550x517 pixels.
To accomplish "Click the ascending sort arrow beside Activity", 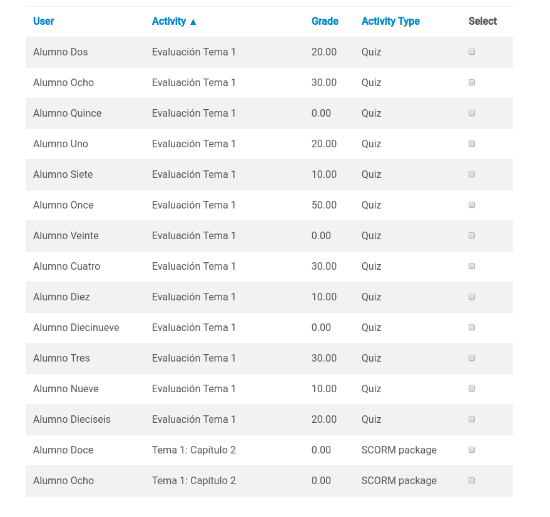I will (x=193, y=22).
